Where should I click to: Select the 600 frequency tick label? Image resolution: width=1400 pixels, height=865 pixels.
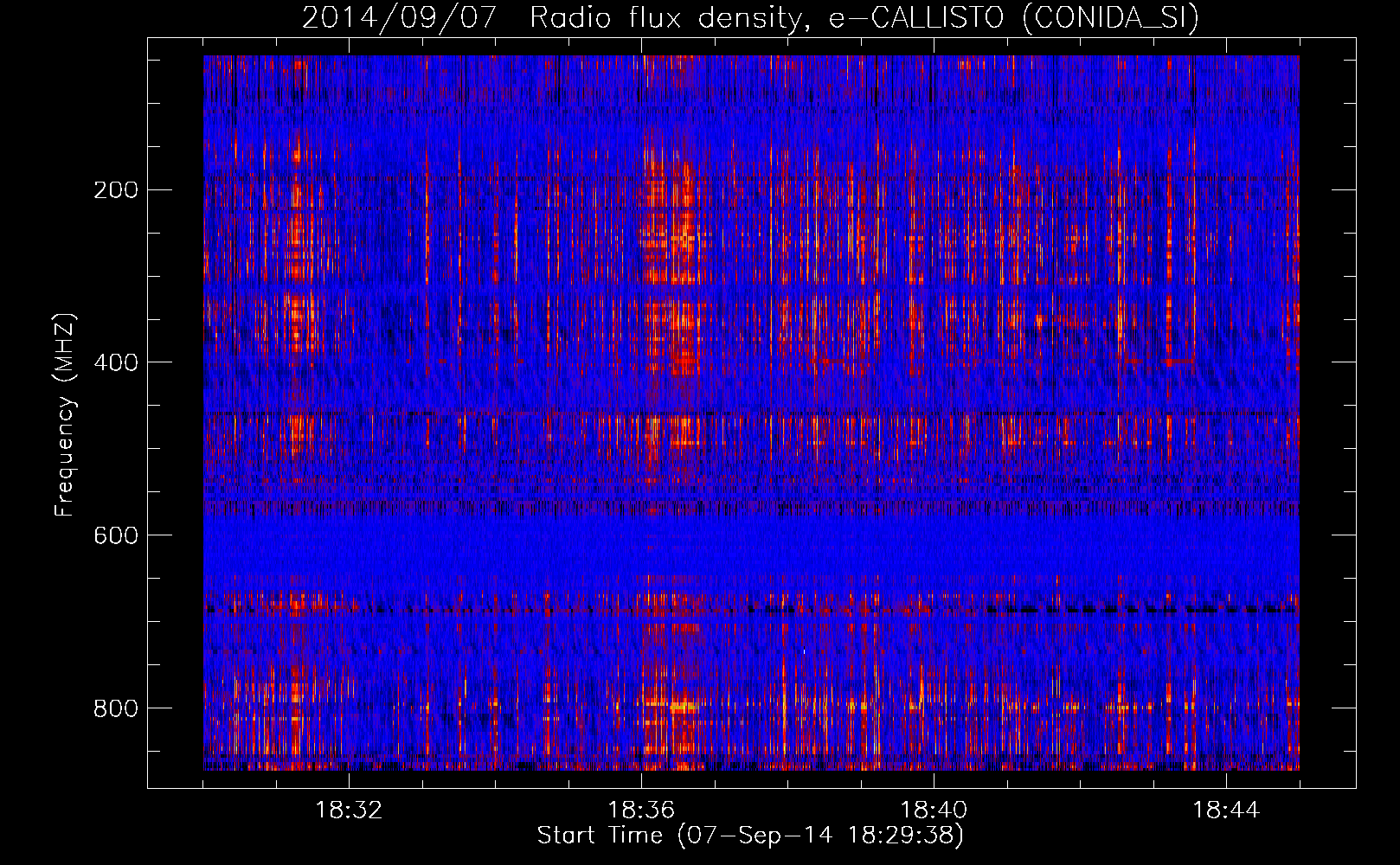pos(115,535)
